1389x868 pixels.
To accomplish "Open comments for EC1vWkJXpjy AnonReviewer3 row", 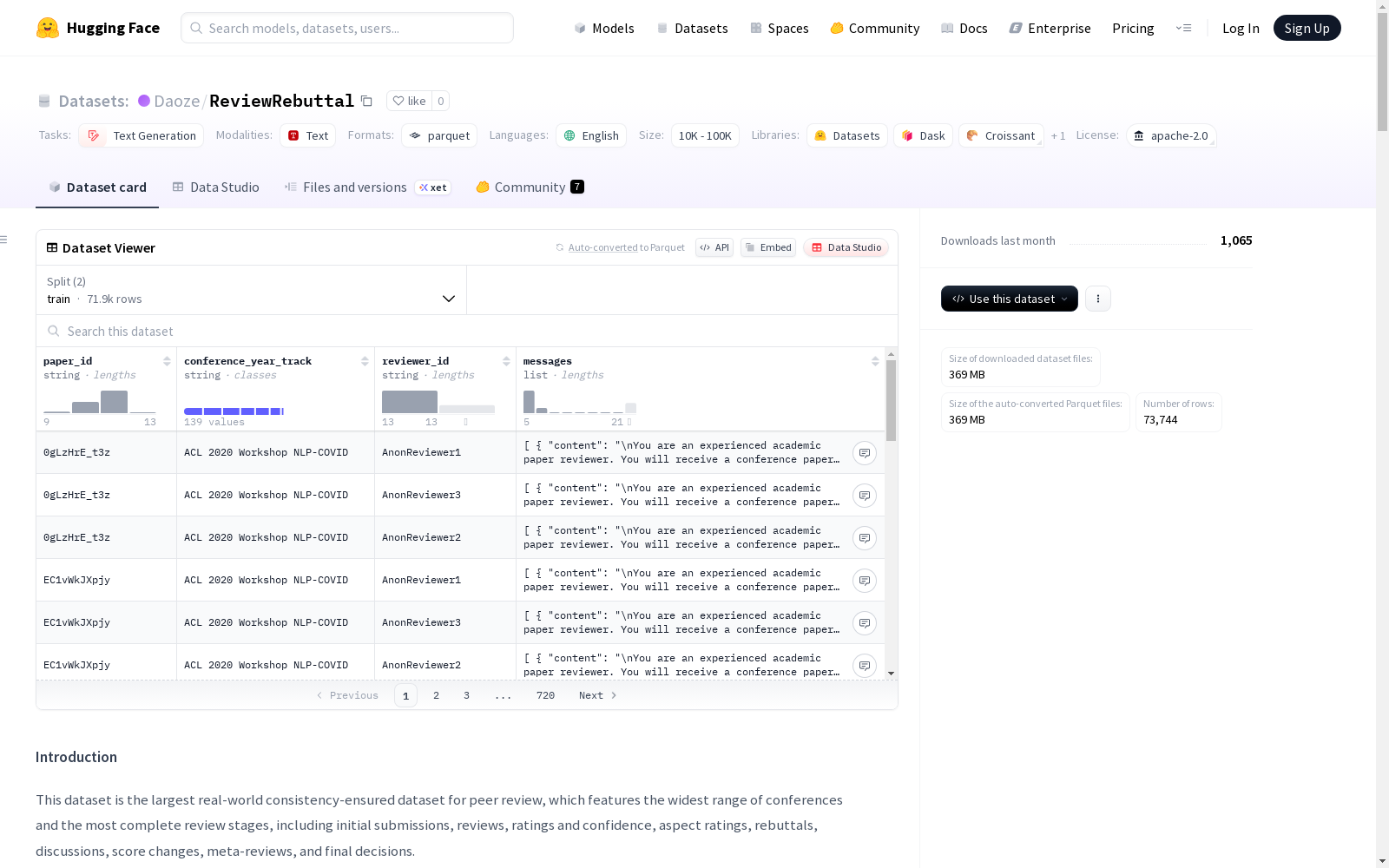I will 864,623.
